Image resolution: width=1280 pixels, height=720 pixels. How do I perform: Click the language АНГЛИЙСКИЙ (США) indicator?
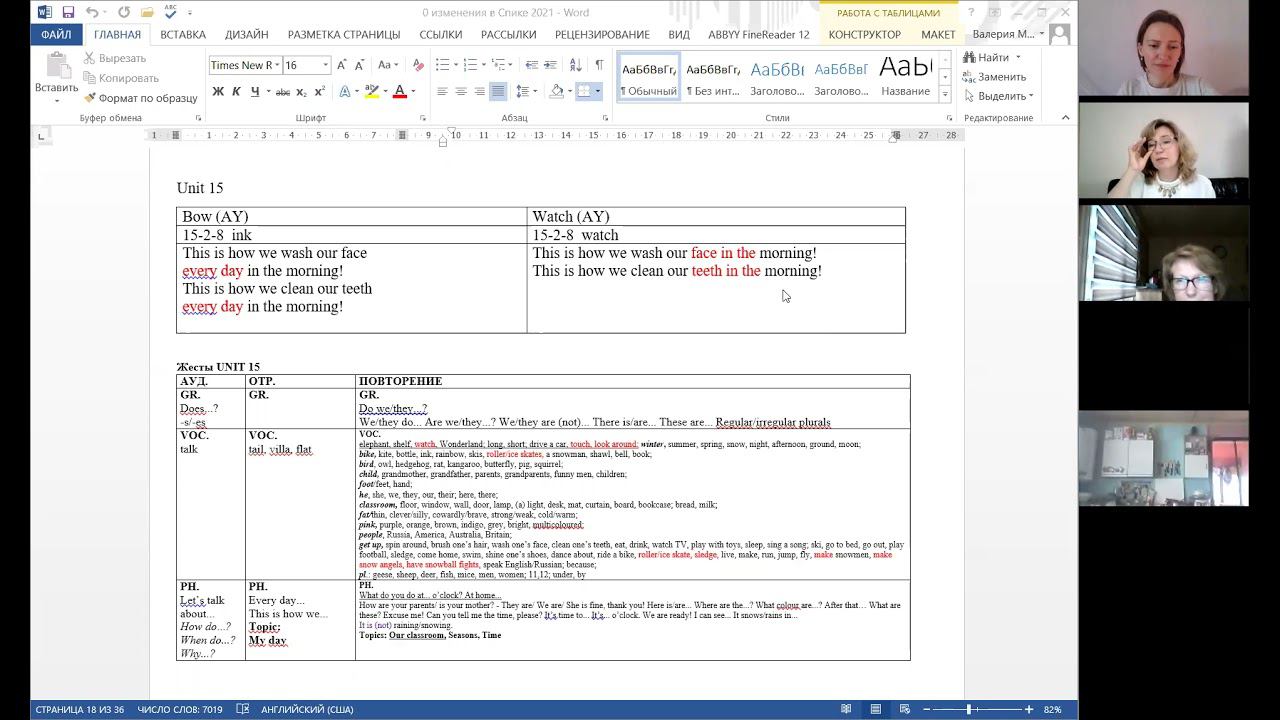307,709
